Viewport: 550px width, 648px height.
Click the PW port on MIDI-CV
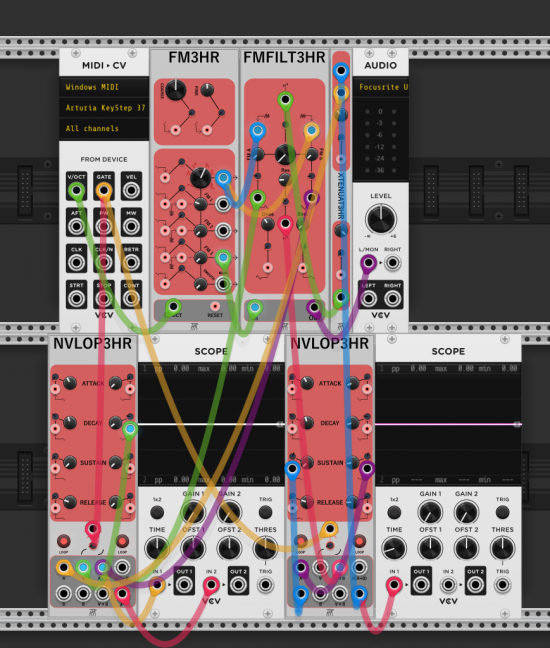click(103, 226)
